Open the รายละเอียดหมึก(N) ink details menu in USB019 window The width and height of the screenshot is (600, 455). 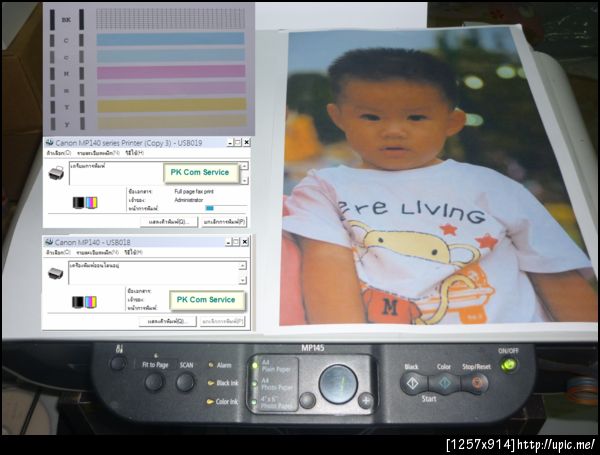click(x=98, y=153)
